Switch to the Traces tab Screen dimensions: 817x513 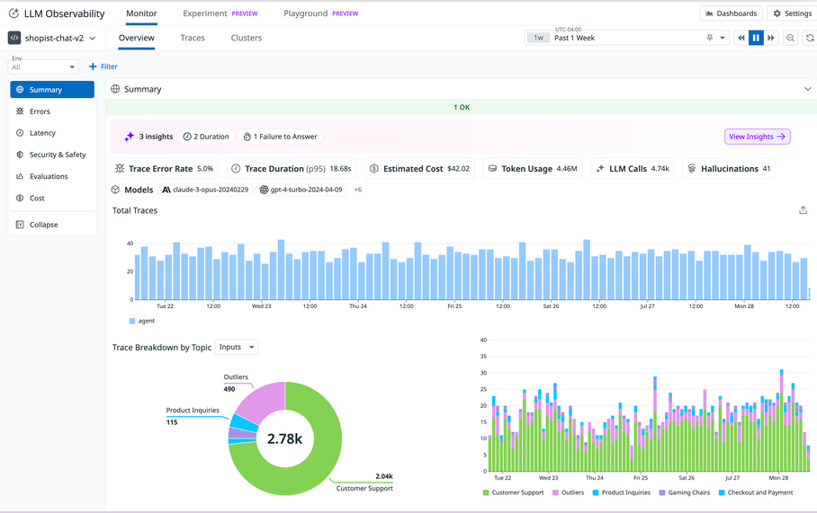(192, 38)
